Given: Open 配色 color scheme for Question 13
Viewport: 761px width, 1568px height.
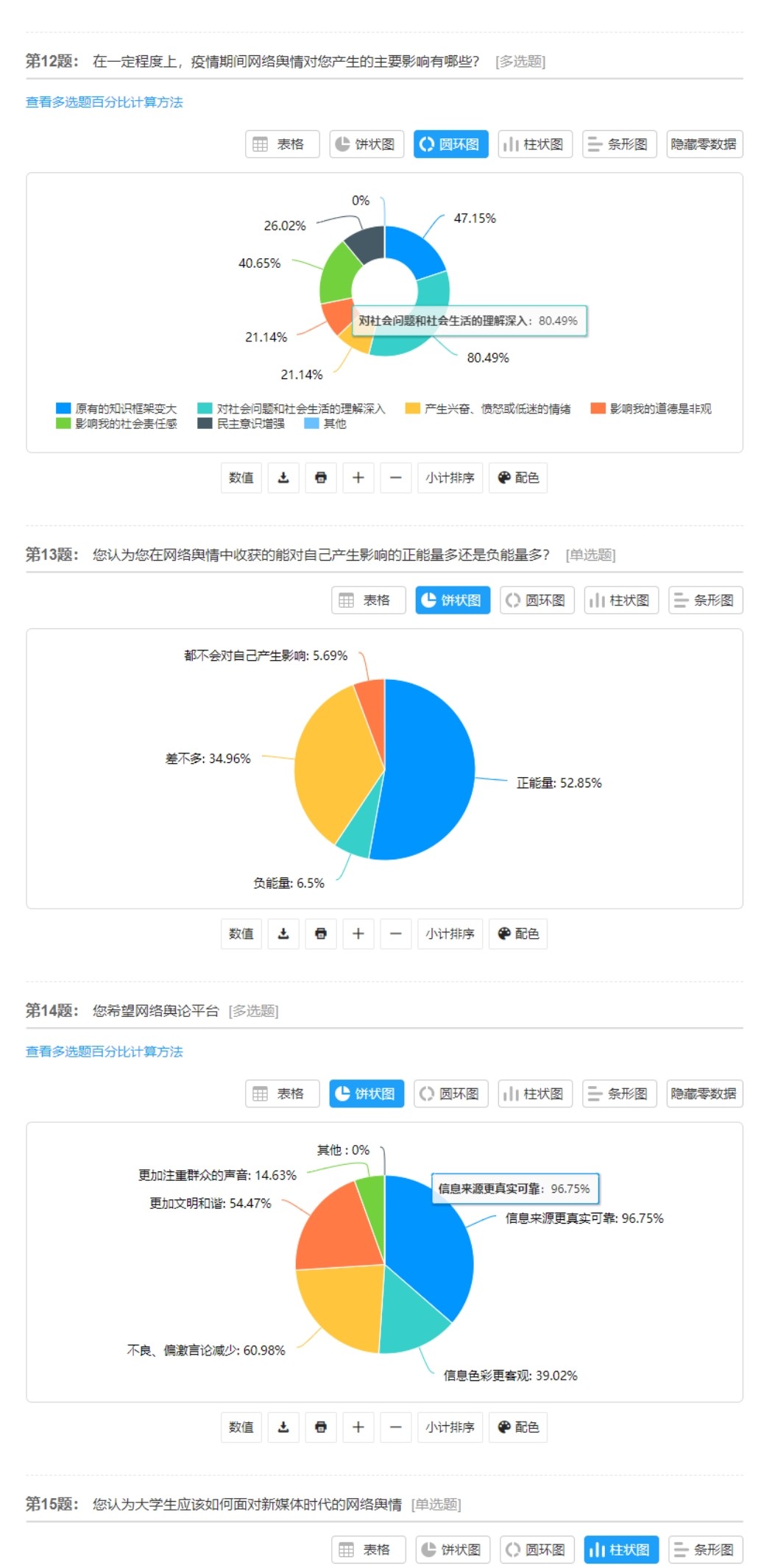Looking at the screenshot, I should tap(519, 934).
